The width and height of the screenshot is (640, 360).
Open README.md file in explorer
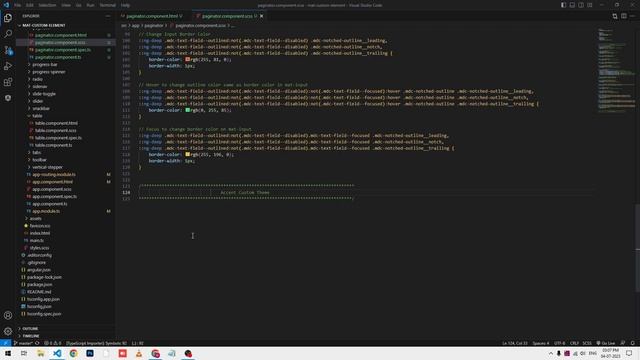pyautogui.click(x=39, y=292)
